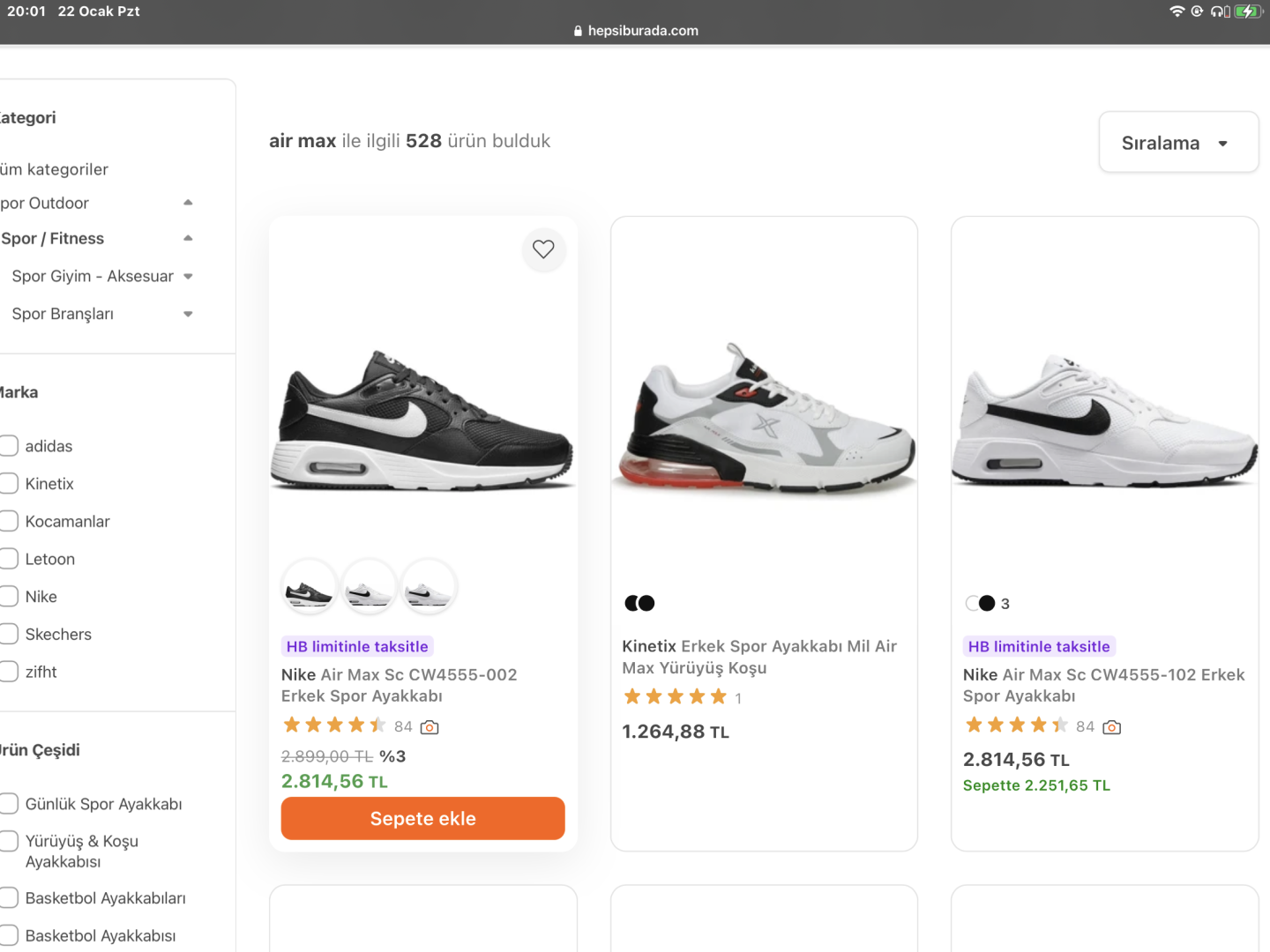This screenshot has width=1270, height=952.
Task: Click the lock icon beside hepsiburada.com
Action: click(x=578, y=31)
